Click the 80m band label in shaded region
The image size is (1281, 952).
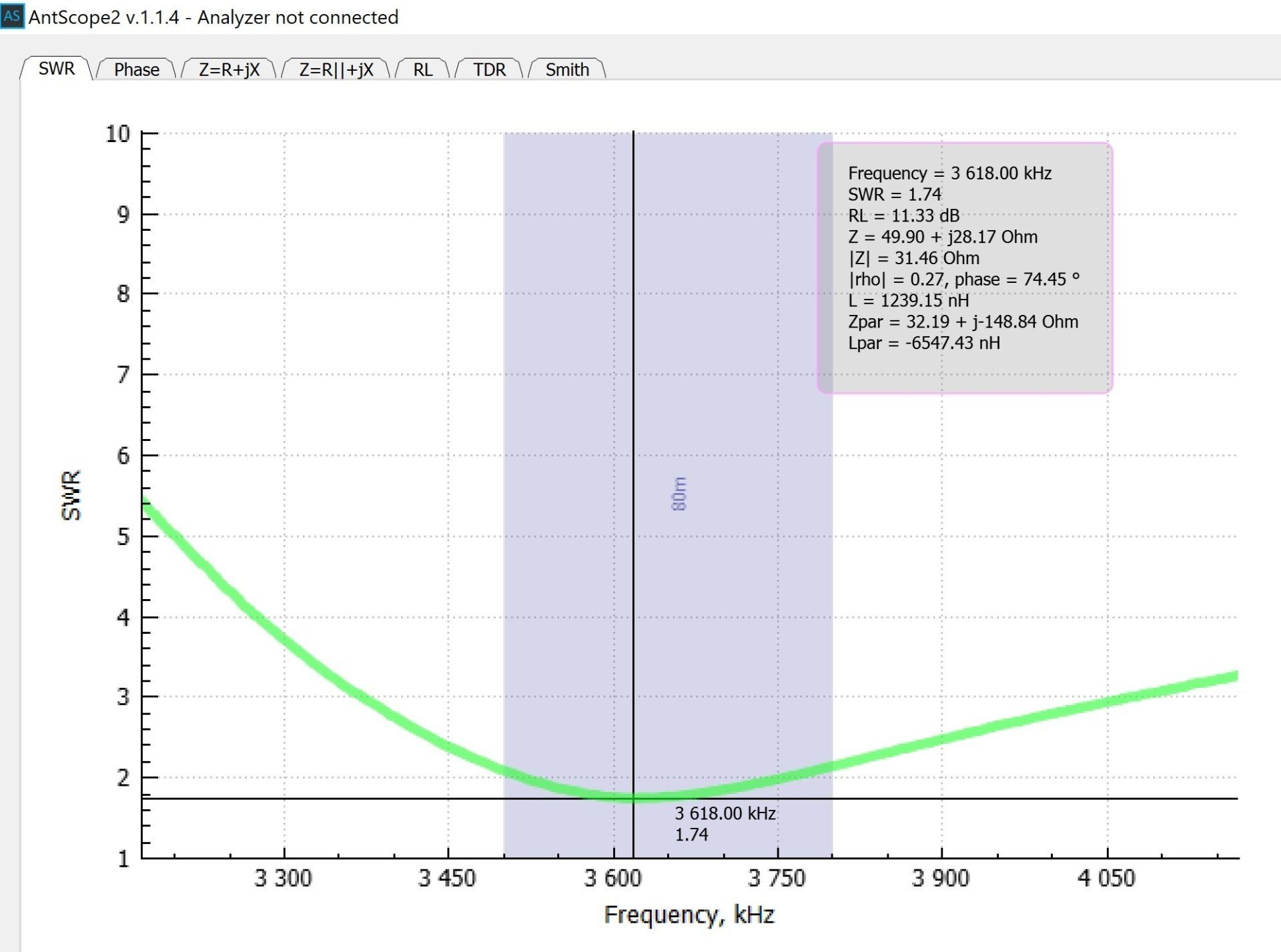click(x=679, y=494)
